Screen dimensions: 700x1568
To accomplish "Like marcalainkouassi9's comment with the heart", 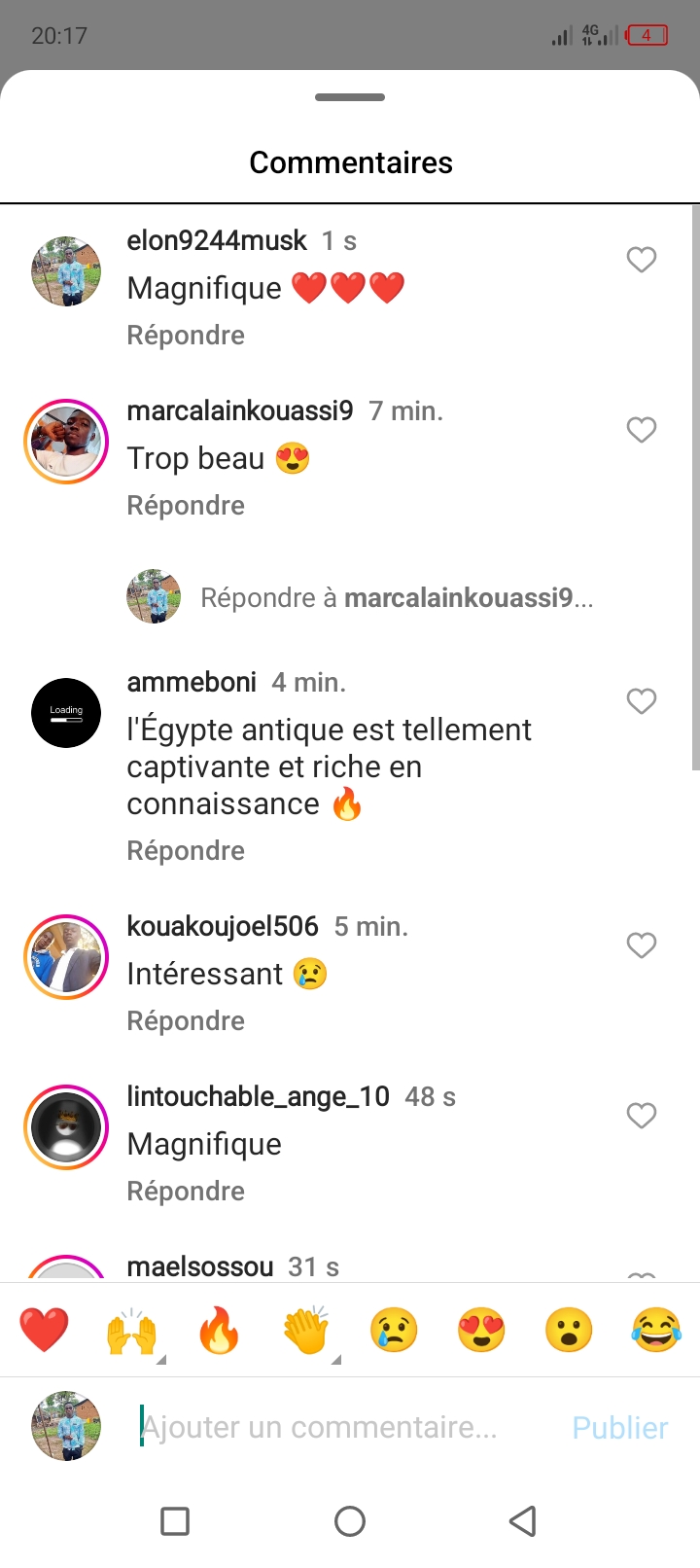I will [x=641, y=430].
